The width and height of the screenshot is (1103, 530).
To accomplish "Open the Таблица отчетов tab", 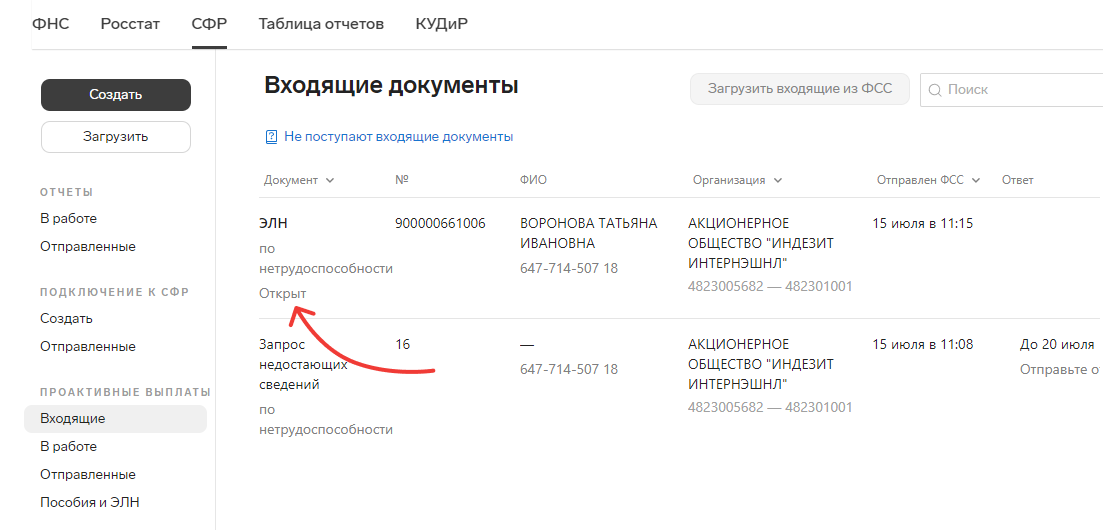I will point(321,24).
